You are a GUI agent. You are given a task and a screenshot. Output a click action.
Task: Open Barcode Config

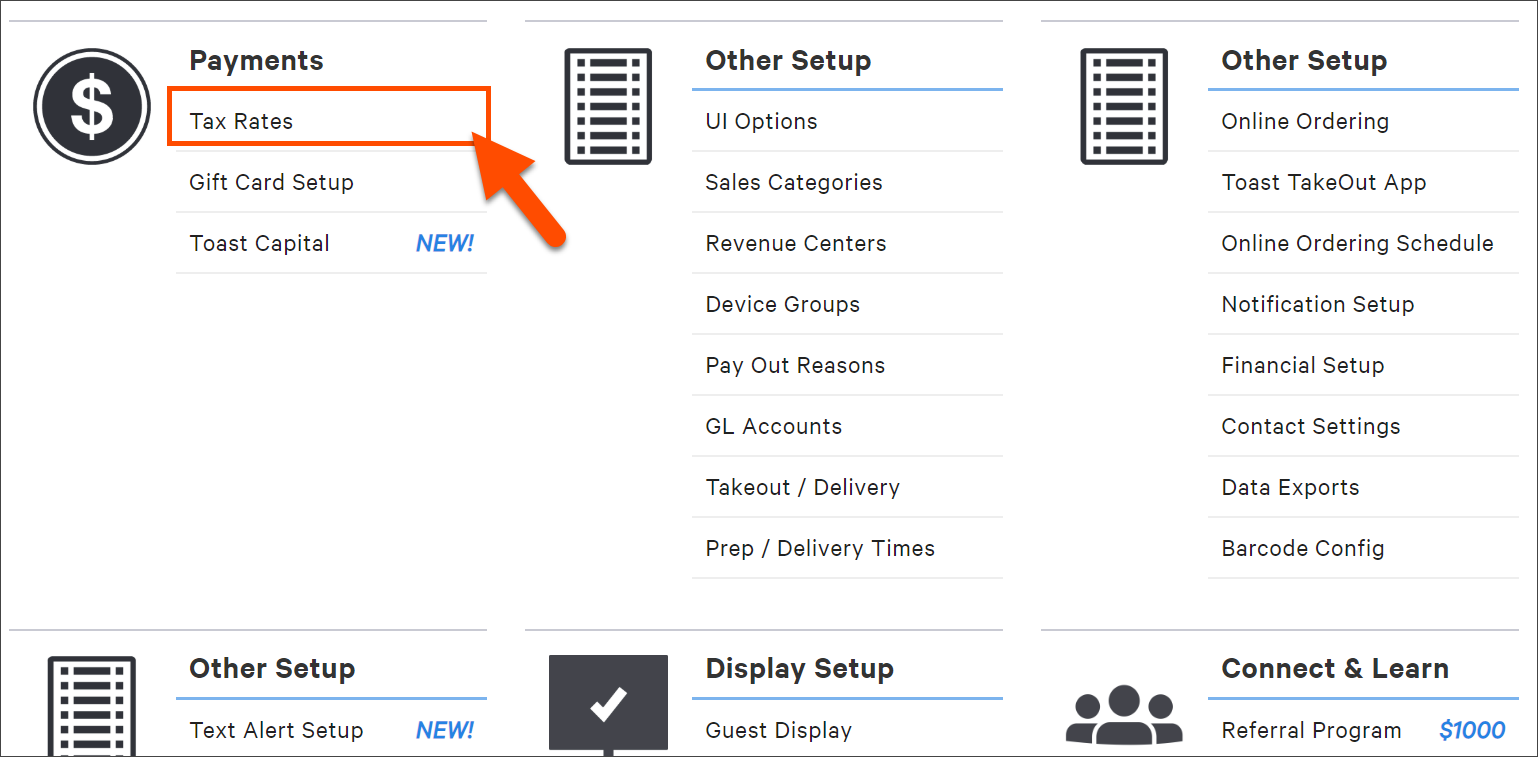[x=1302, y=548]
